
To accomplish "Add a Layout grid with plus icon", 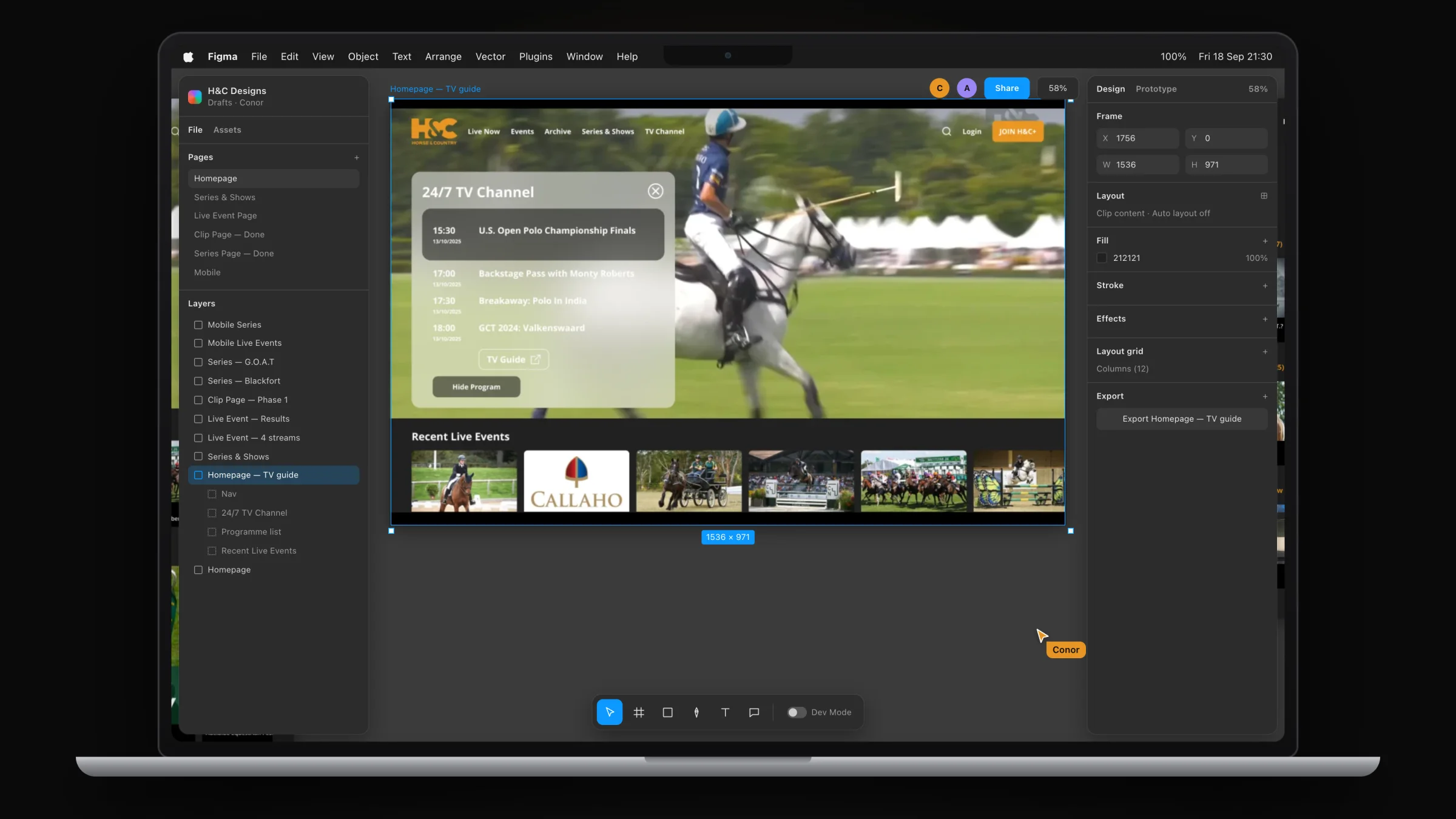I will (1265, 352).
